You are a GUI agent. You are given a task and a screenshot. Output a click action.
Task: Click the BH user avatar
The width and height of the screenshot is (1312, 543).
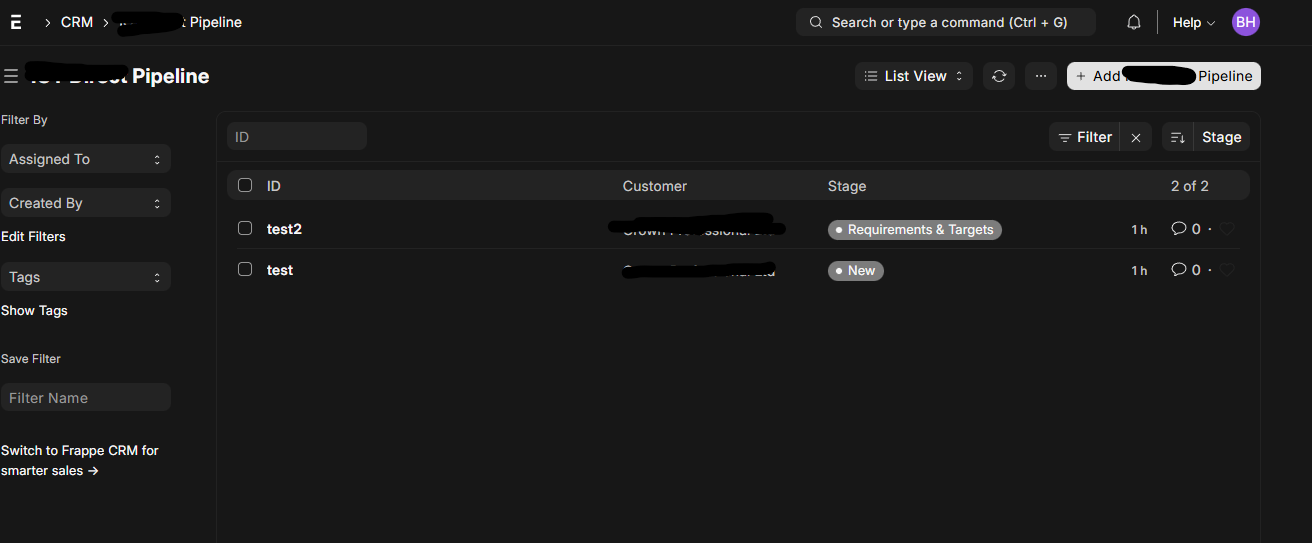pos(1245,22)
